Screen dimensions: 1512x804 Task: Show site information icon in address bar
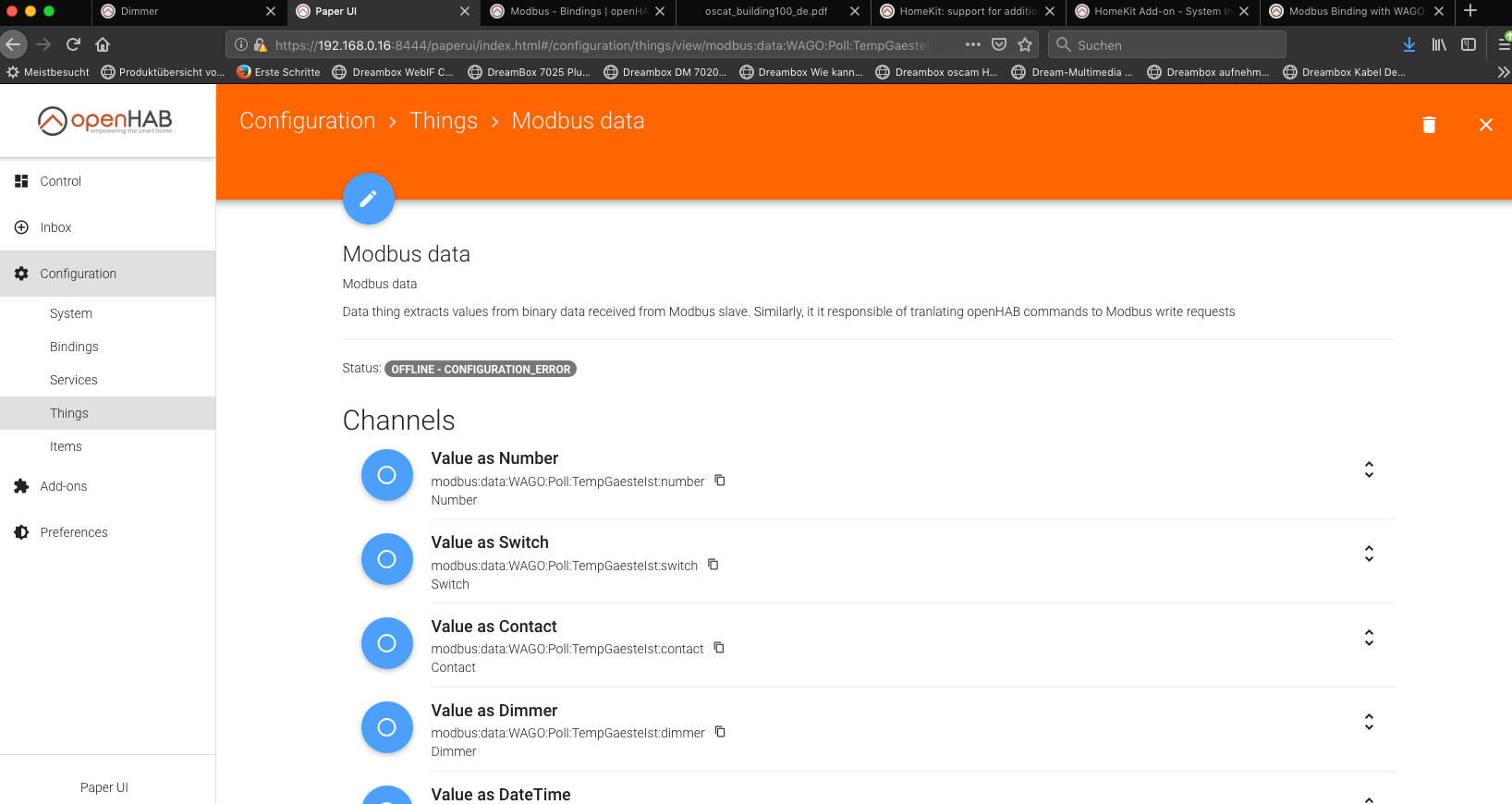(241, 44)
